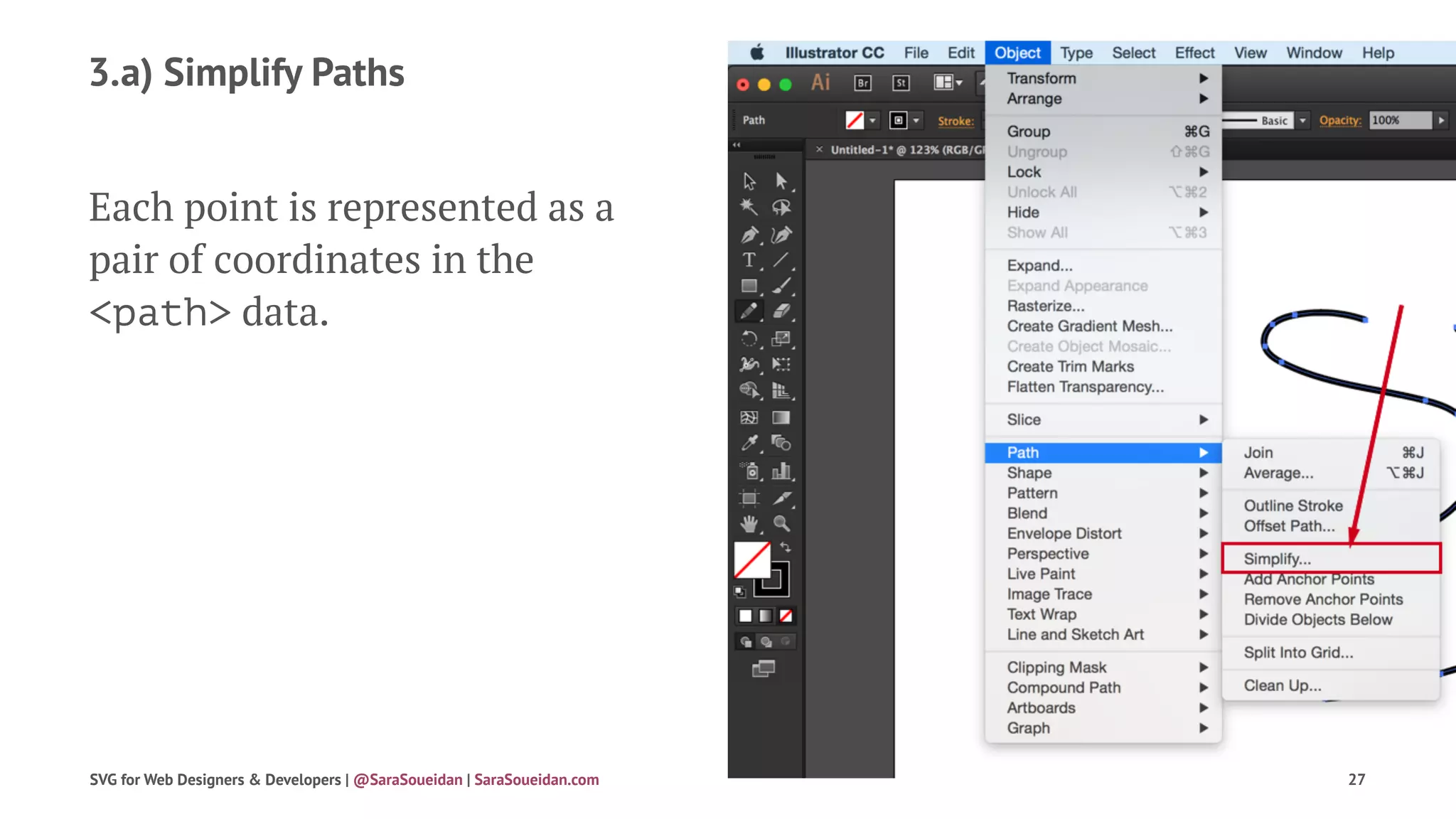This screenshot has width=1456, height=819.
Task: Choose Simplify... from Path submenu
Action: (1278, 559)
